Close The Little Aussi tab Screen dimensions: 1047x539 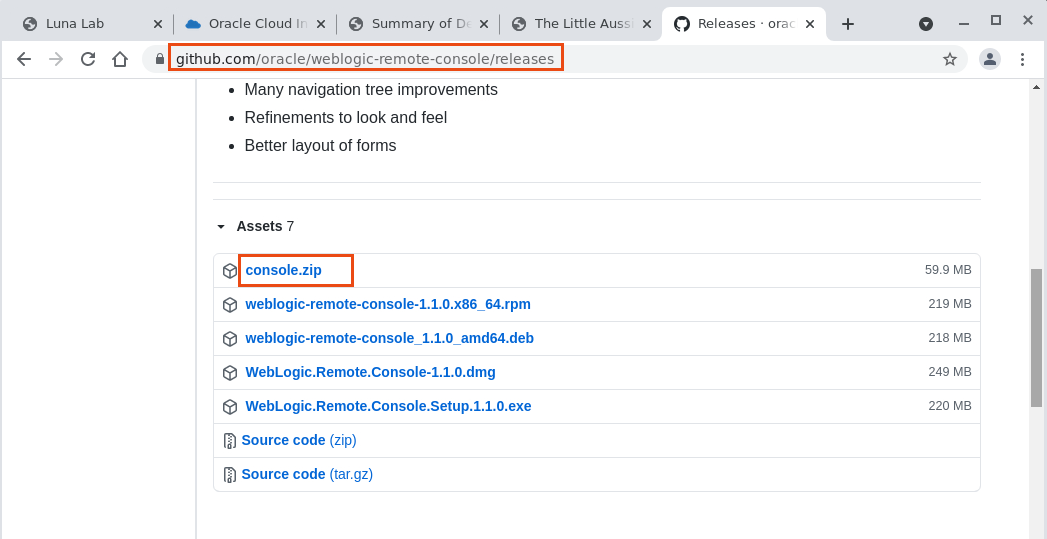tap(646, 24)
